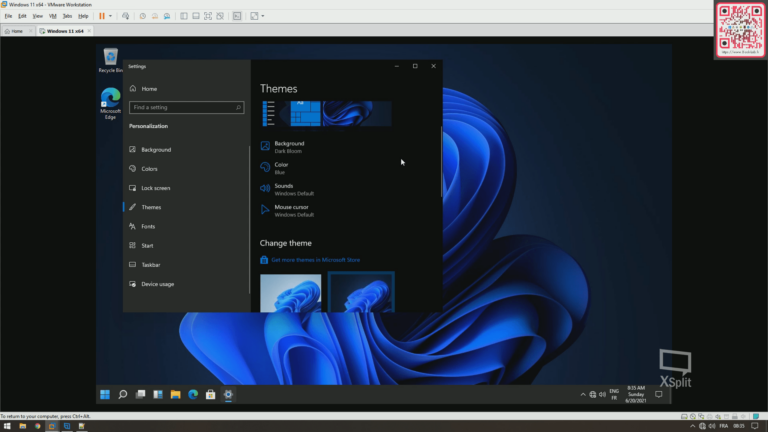
Task: Click host FRA language indicator
Action: (x=723, y=426)
